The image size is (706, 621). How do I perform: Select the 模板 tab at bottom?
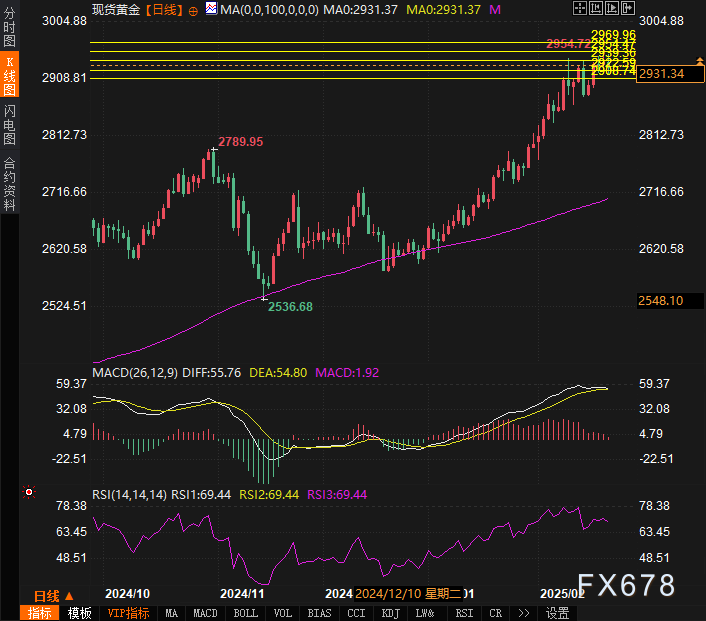click(x=80, y=613)
